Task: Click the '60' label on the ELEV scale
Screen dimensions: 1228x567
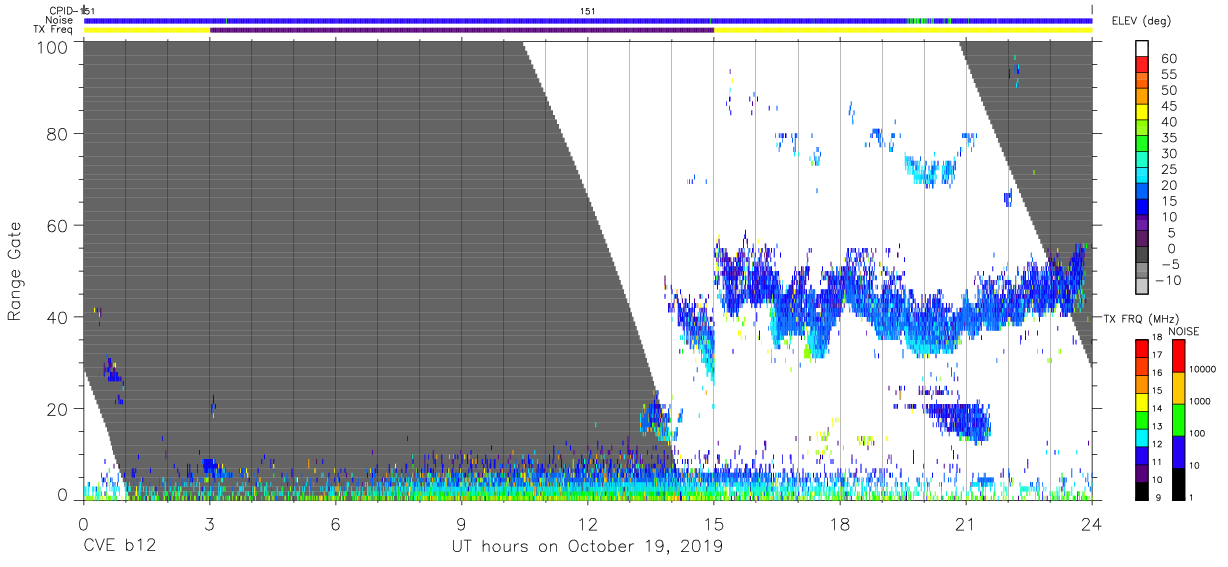Action: 1169,58
